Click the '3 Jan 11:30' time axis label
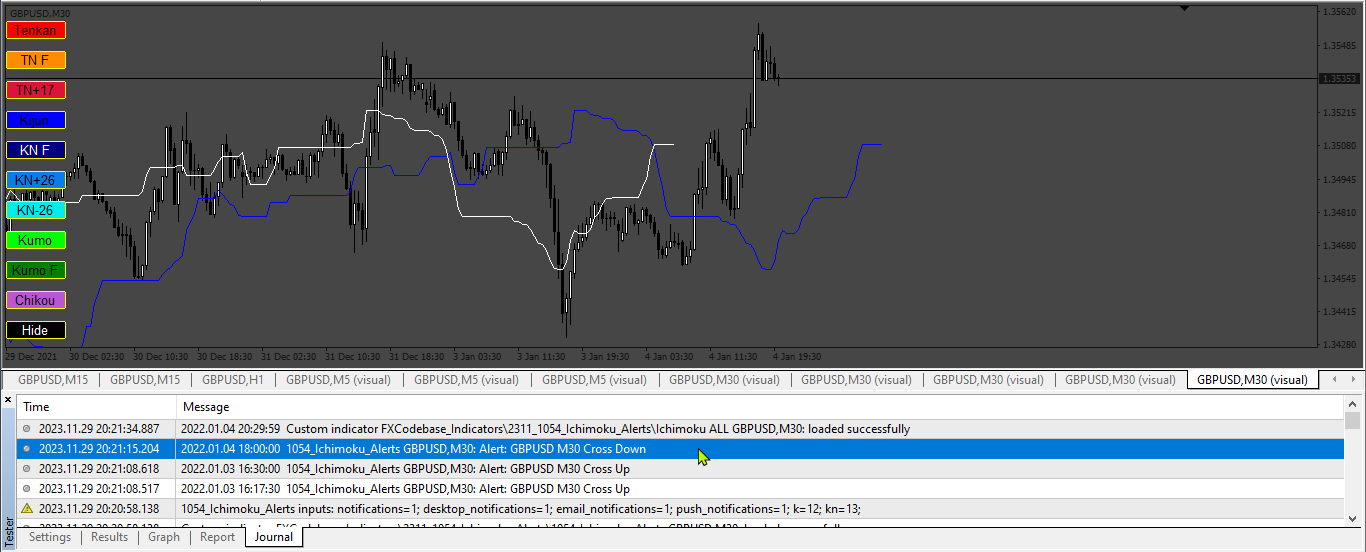 click(541, 356)
